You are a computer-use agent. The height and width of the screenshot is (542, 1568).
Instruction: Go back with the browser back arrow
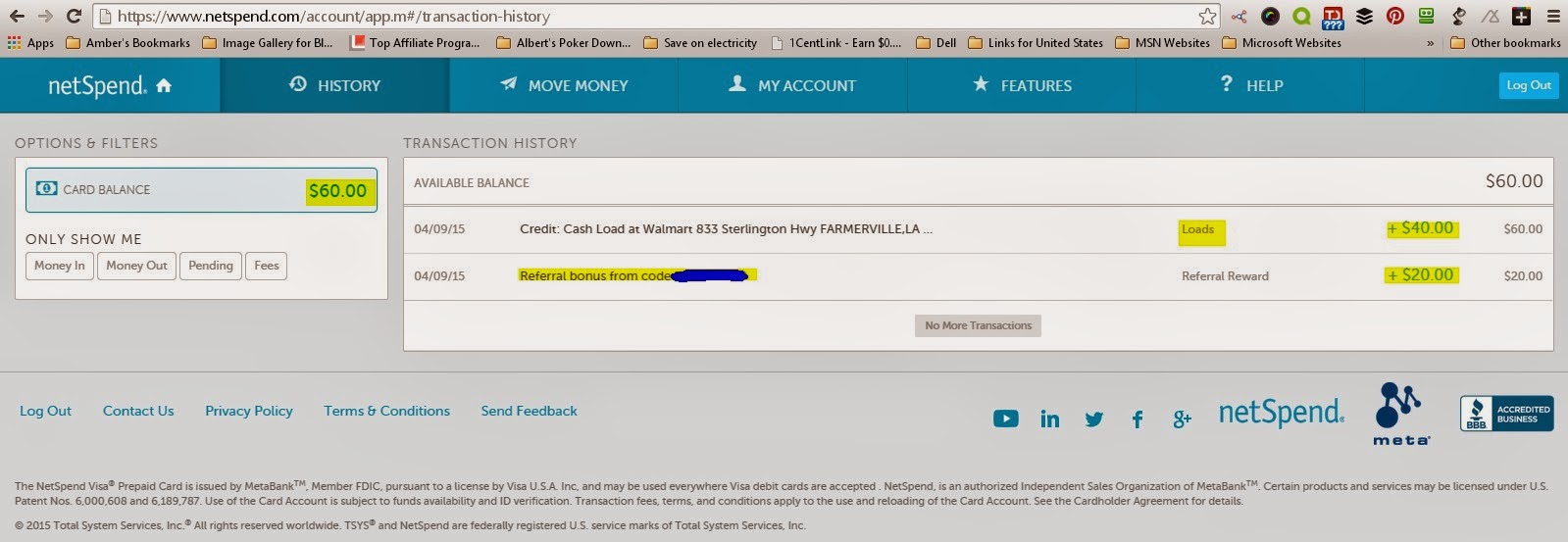[x=17, y=16]
